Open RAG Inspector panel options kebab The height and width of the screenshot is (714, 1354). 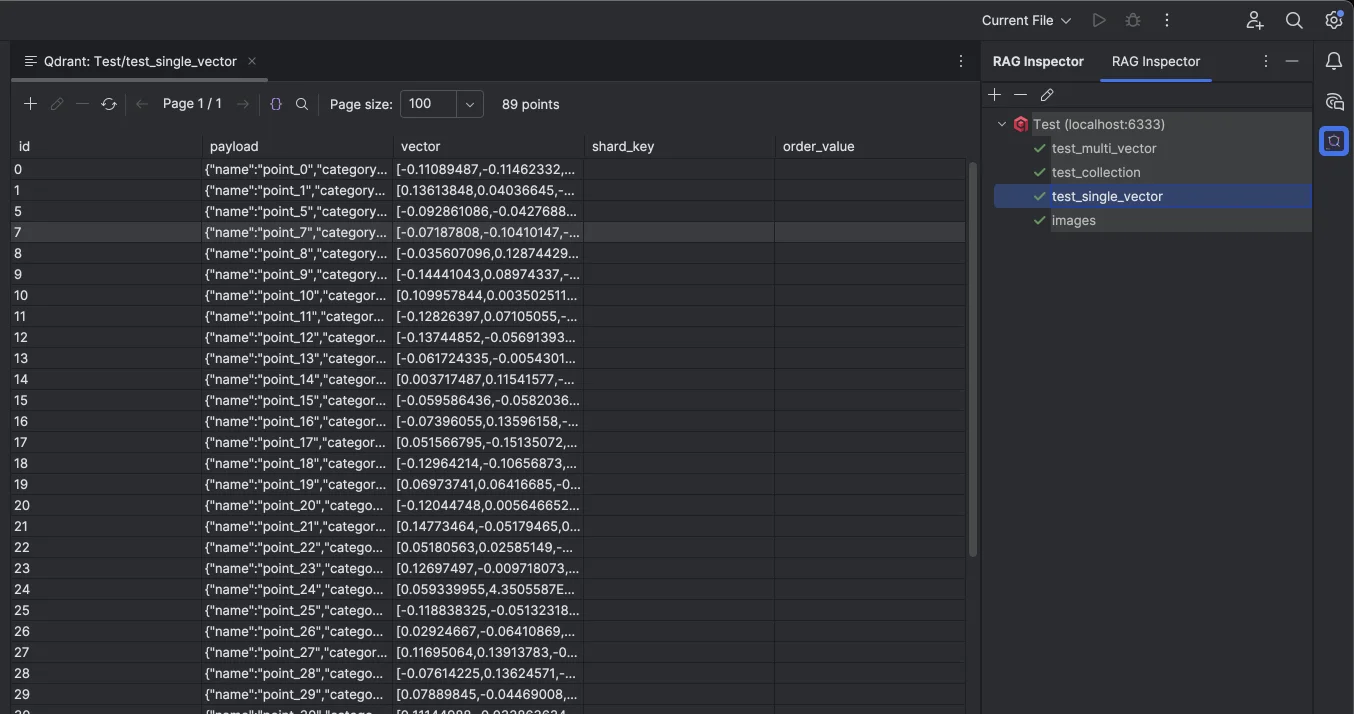pyautogui.click(x=1266, y=61)
